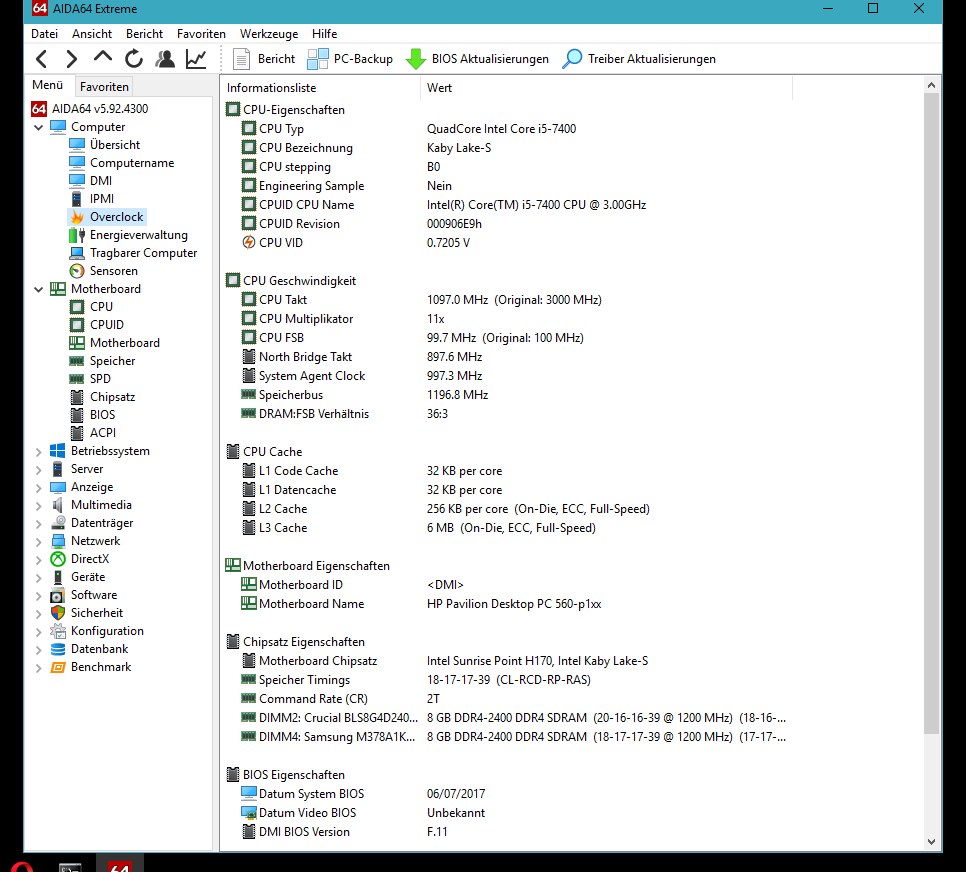Expand the Benchmark node
The height and width of the screenshot is (872, 966).
click(x=38, y=667)
